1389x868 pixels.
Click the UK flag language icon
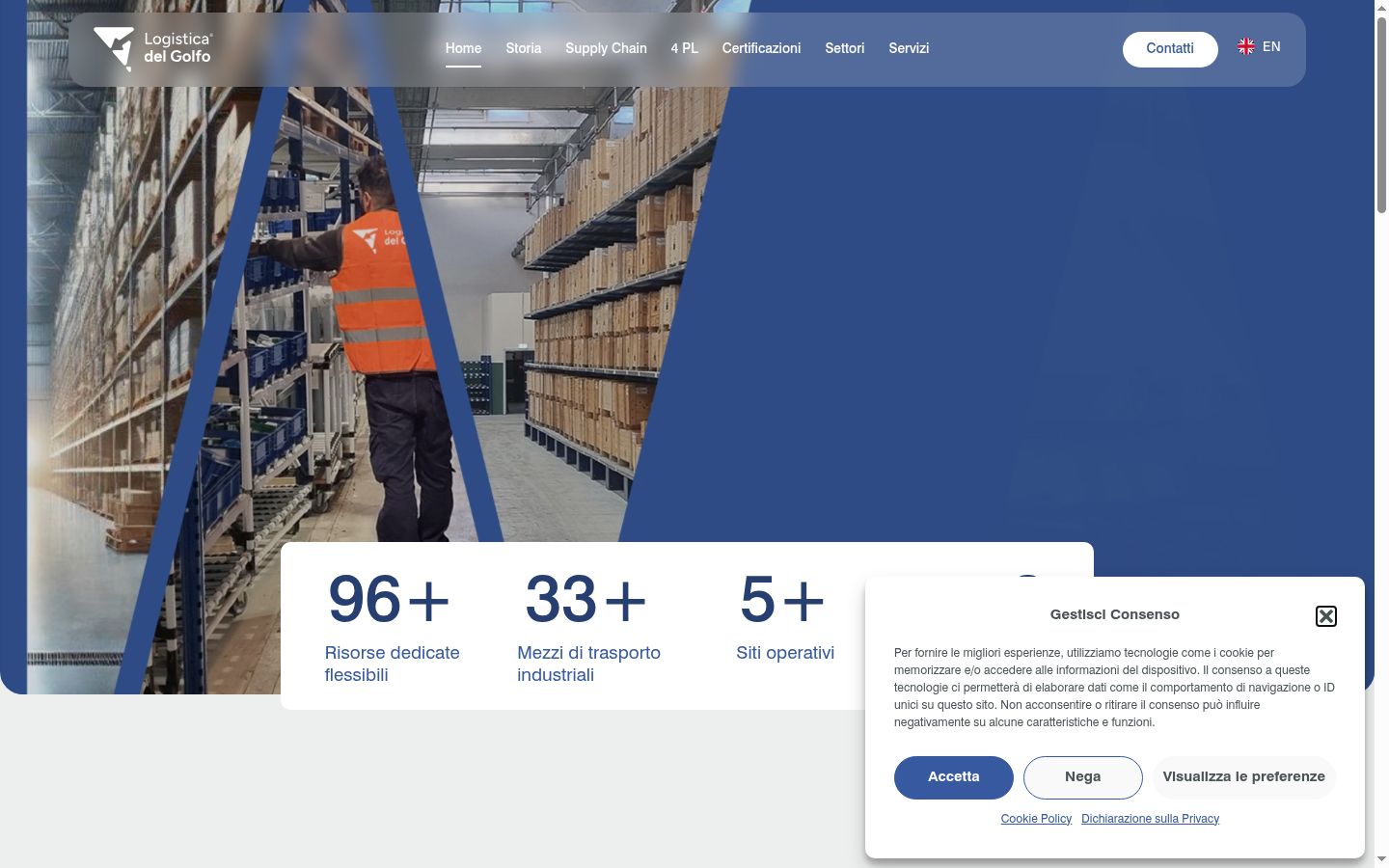point(1246,46)
